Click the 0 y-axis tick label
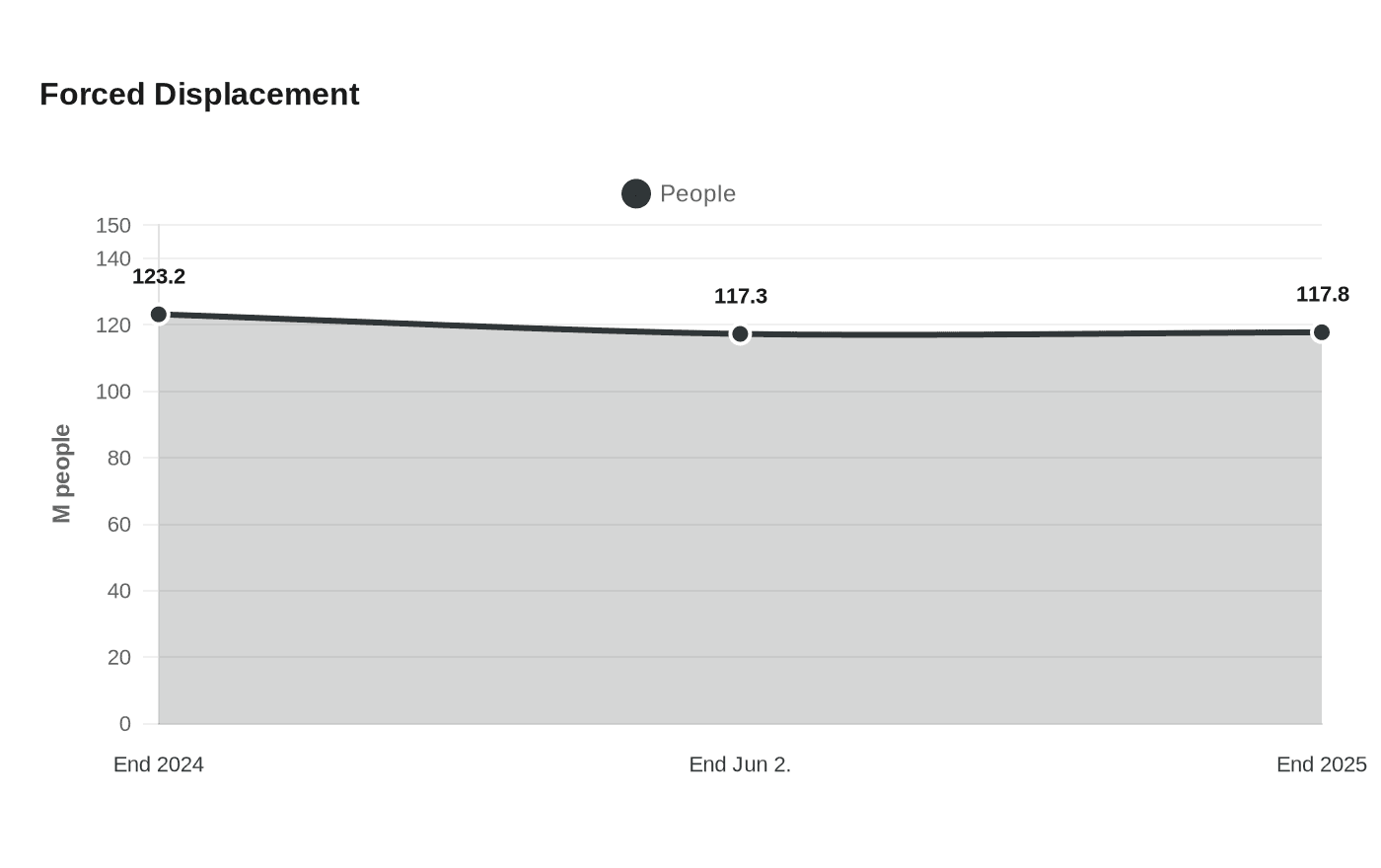Image resolution: width=1381 pixels, height=868 pixels. [125, 724]
